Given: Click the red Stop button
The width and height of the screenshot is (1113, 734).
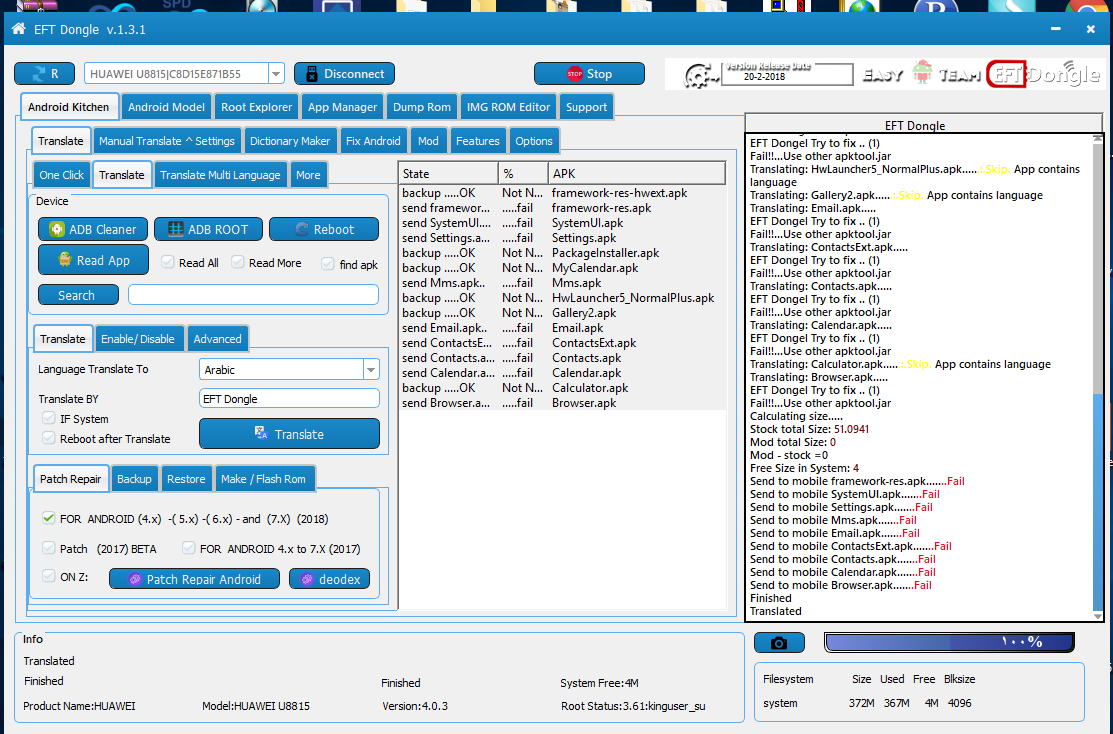Looking at the screenshot, I should coord(589,74).
